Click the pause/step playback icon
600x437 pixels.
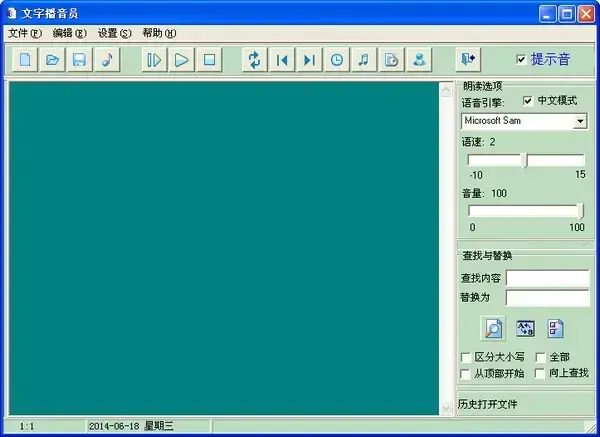point(154,60)
